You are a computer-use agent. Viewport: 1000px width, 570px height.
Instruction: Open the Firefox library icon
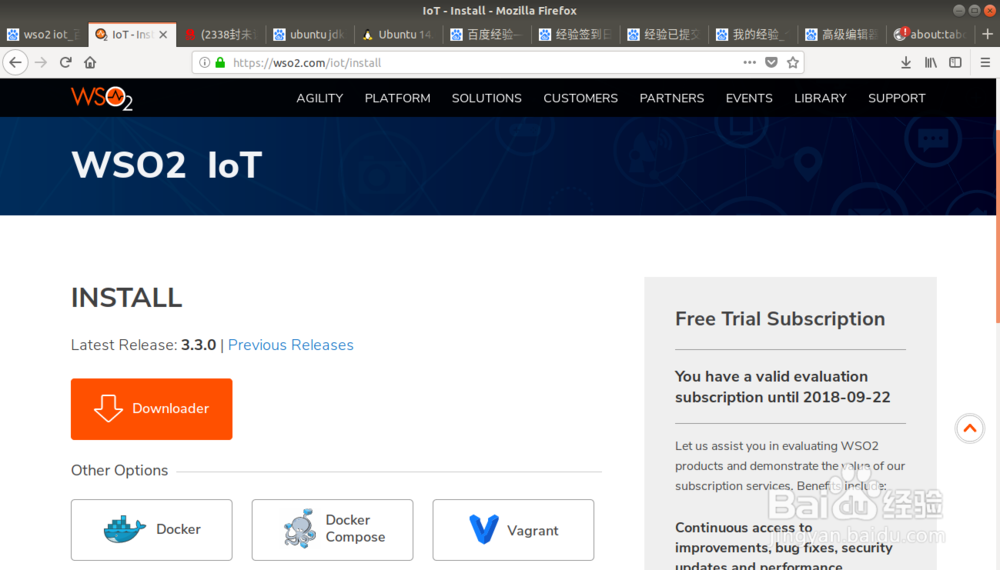(x=930, y=62)
